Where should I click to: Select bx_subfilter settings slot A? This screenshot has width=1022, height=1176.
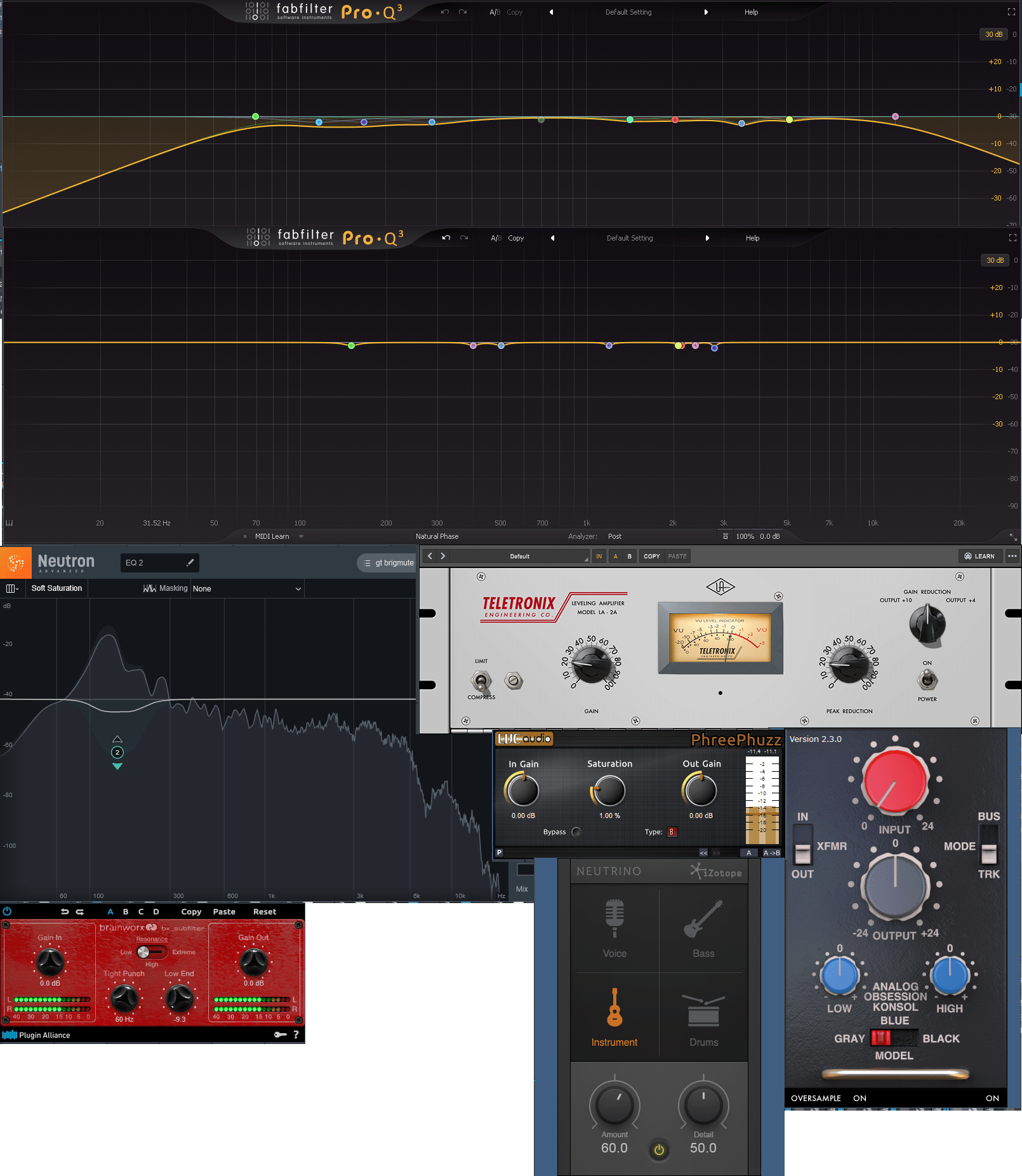(x=110, y=912)
